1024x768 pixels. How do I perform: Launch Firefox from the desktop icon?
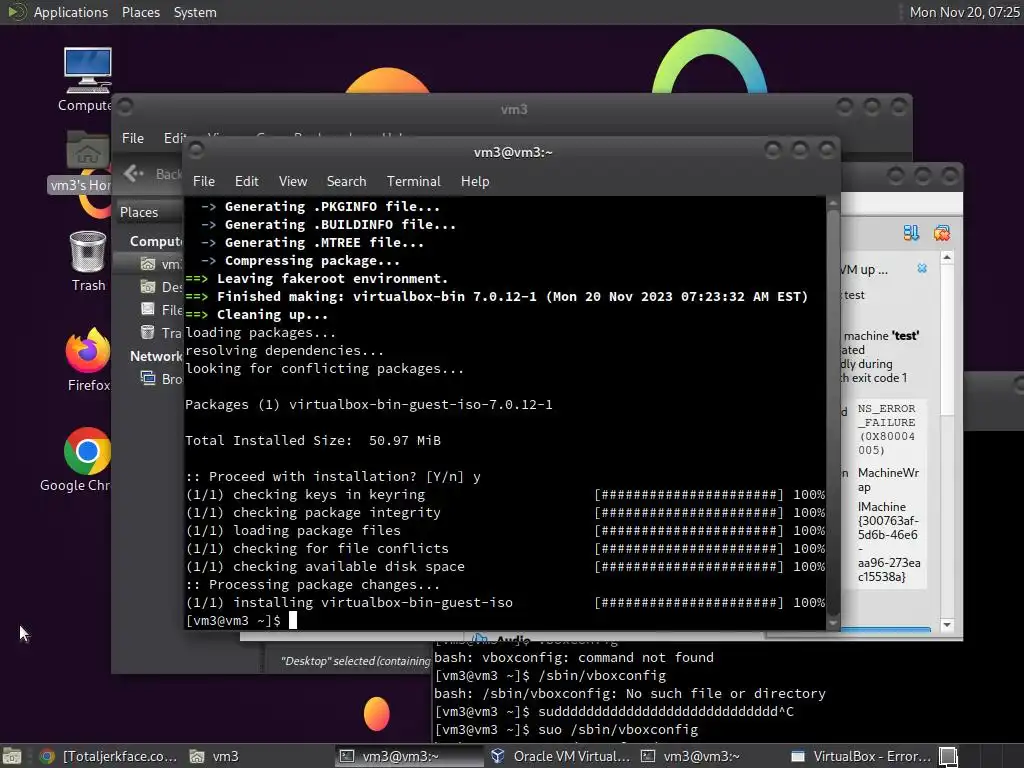click(x=88, y=360)
